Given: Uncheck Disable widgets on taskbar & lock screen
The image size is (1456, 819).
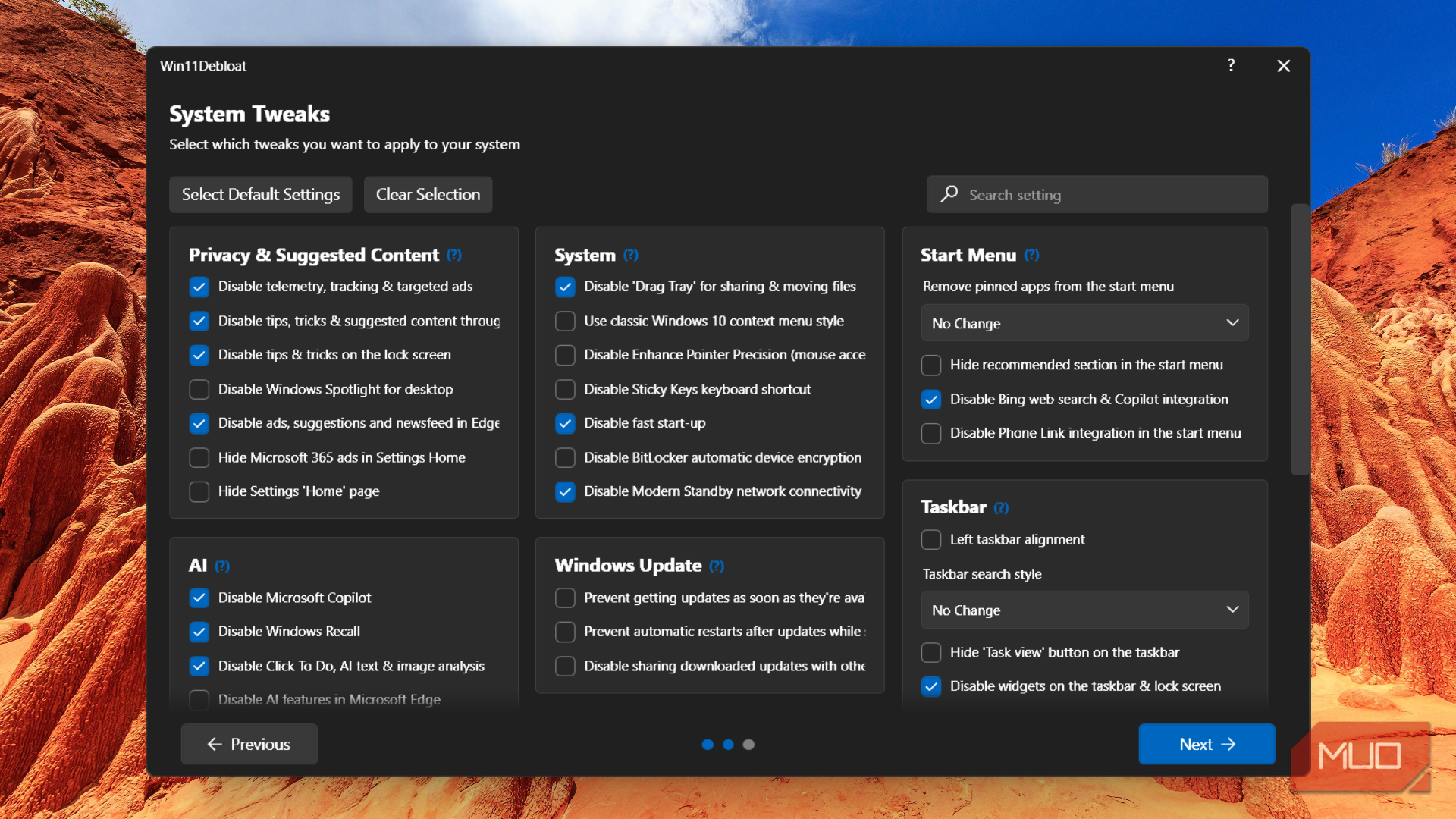Looking at the screenshot, I should 931,686.
